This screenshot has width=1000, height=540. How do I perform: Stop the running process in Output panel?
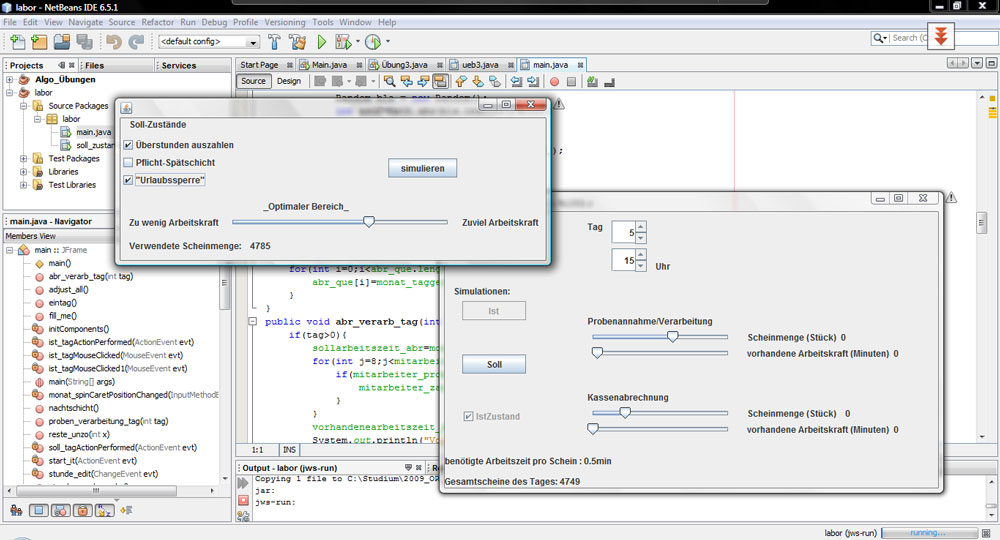[x=243, y=499]
